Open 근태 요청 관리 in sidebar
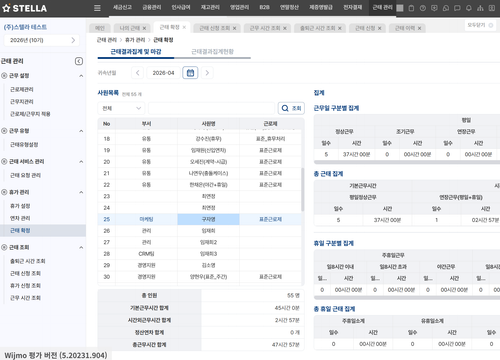Image resolution: width=500 pixels, height=360 pixels. click(25, 175)
